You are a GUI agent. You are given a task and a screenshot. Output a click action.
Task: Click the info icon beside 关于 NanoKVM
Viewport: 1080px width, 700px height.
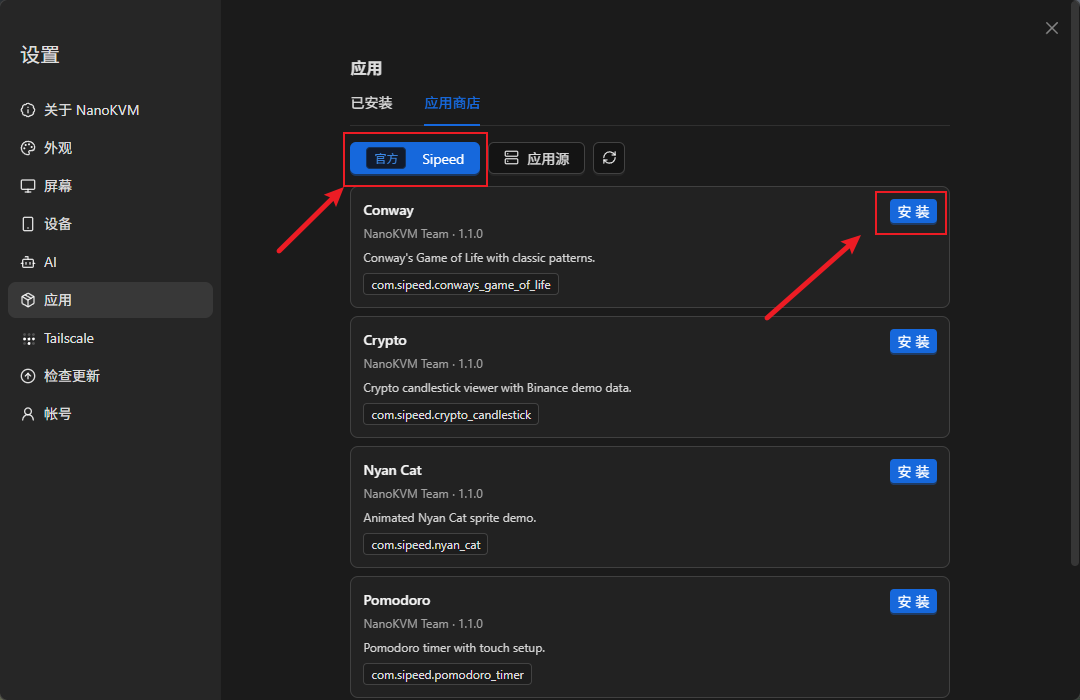(28, 110)
